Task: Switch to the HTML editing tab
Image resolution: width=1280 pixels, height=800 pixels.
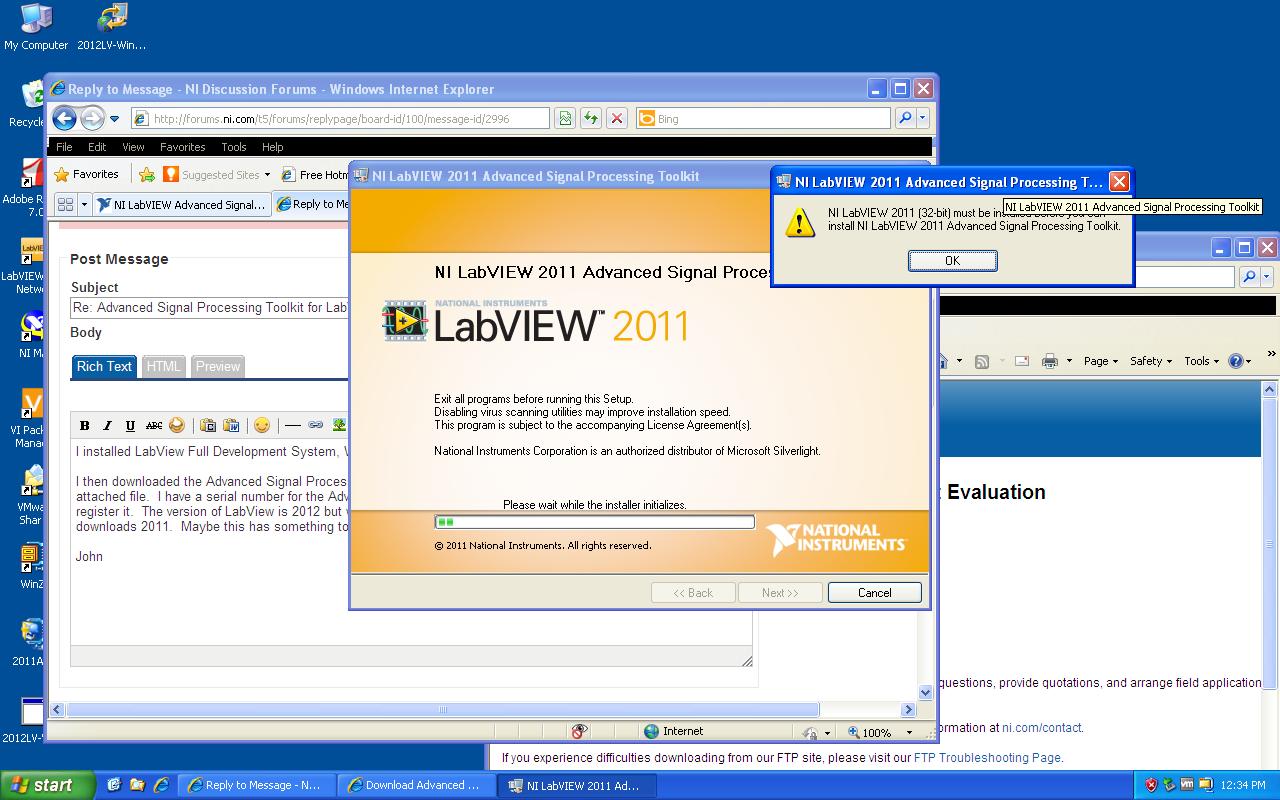Action: [163, 366]
